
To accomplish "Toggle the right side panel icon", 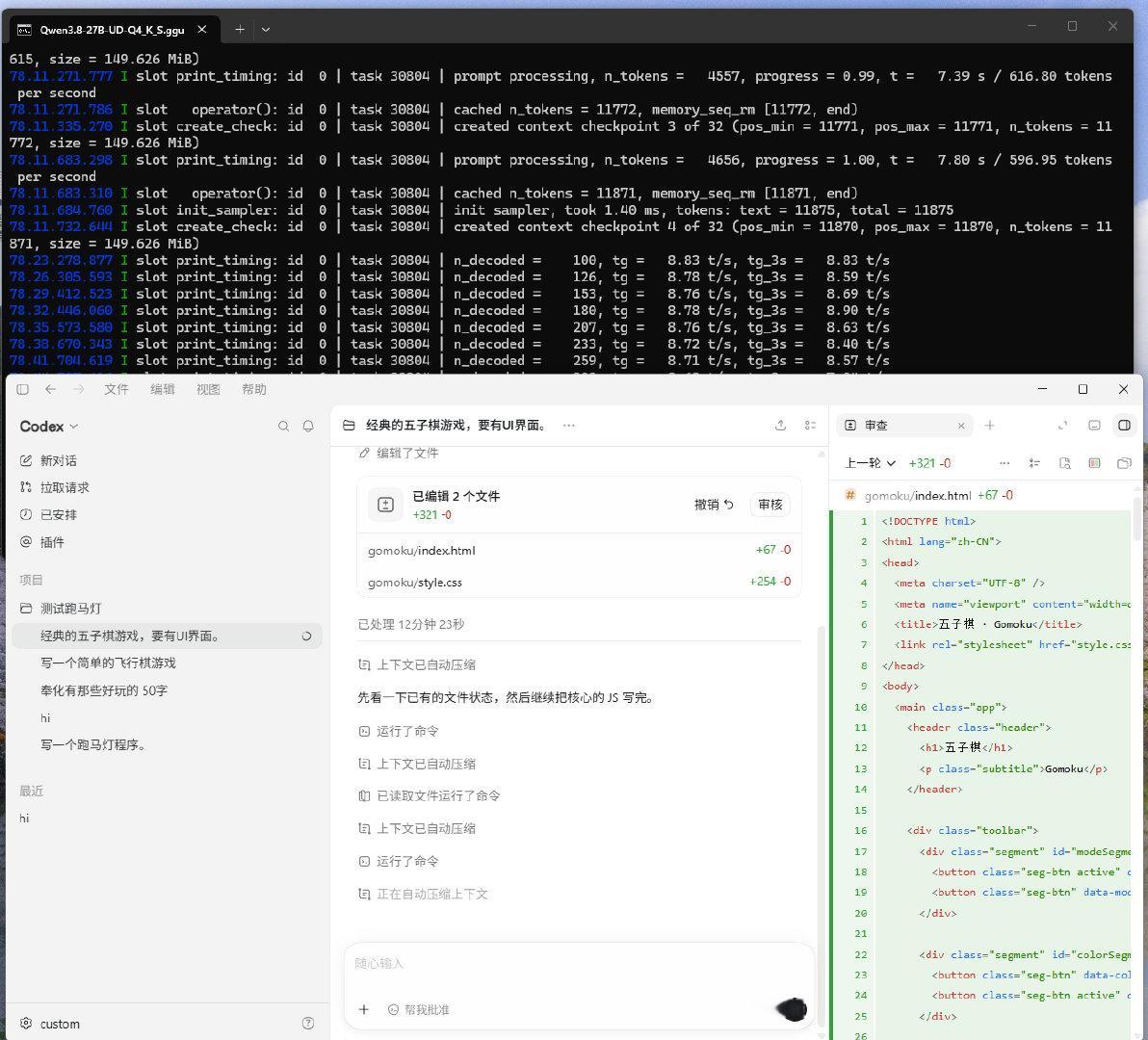I will 1125,426.
